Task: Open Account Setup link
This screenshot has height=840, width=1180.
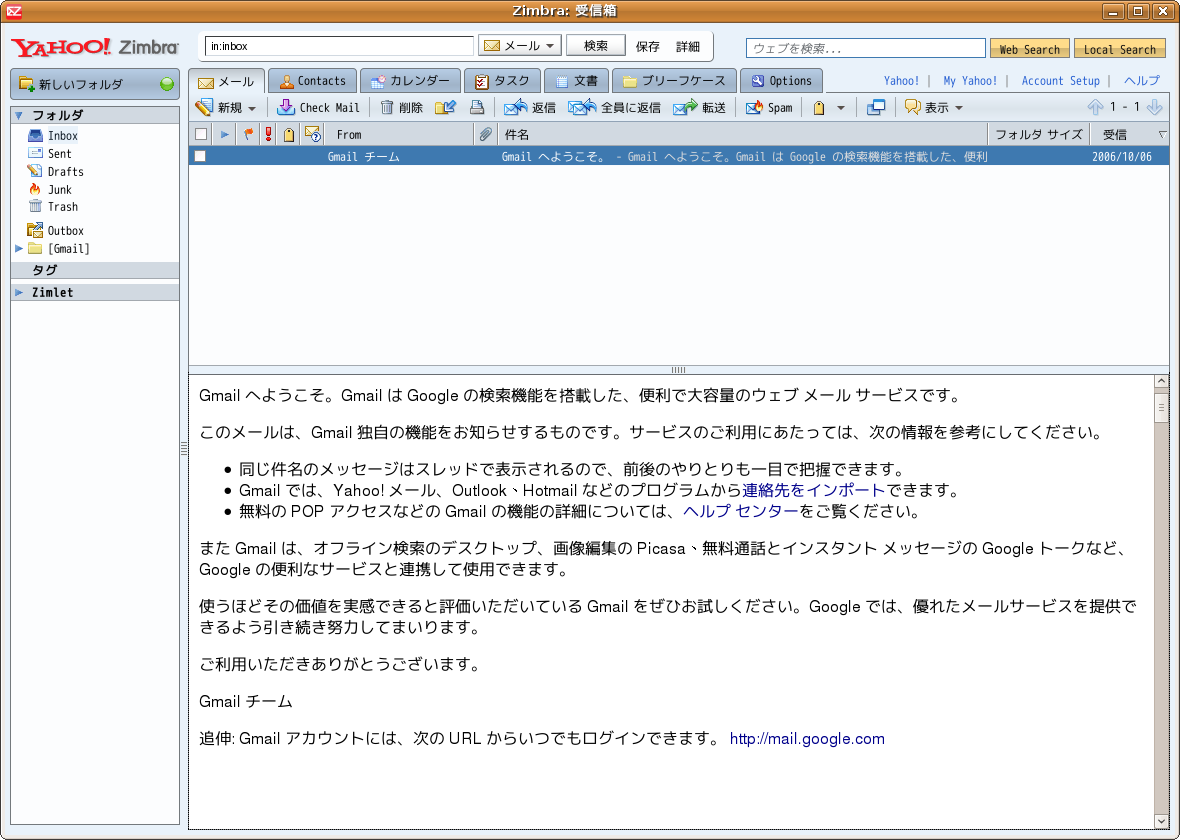Action: (1060, 81)
